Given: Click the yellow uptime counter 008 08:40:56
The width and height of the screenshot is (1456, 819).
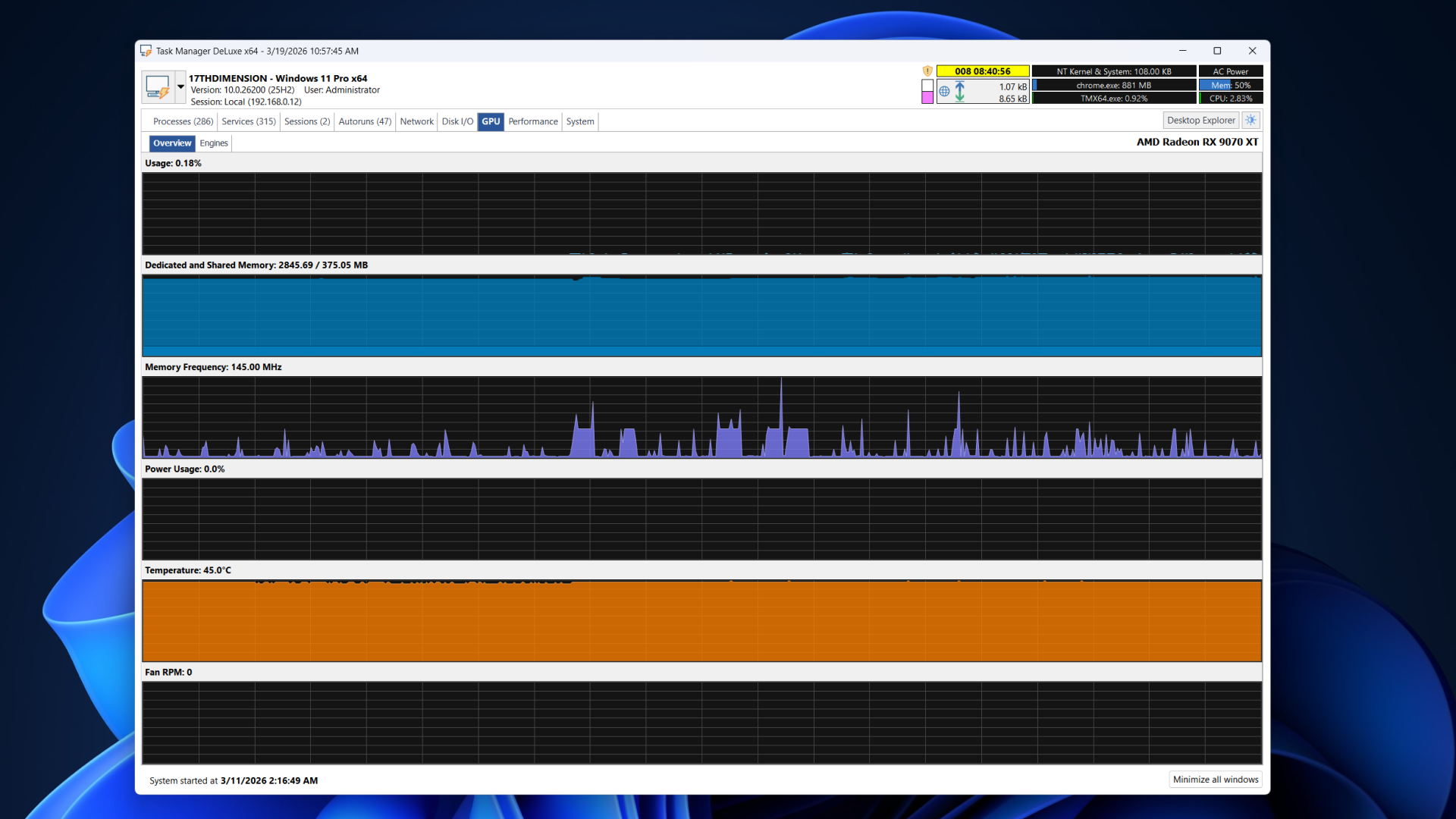Looking at the screenshot, I should pos(983,71).
